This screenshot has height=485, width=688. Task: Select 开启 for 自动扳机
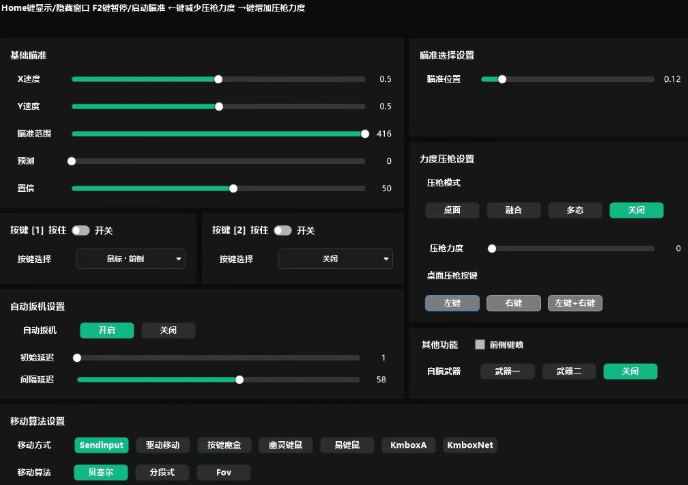pos(106,330)
